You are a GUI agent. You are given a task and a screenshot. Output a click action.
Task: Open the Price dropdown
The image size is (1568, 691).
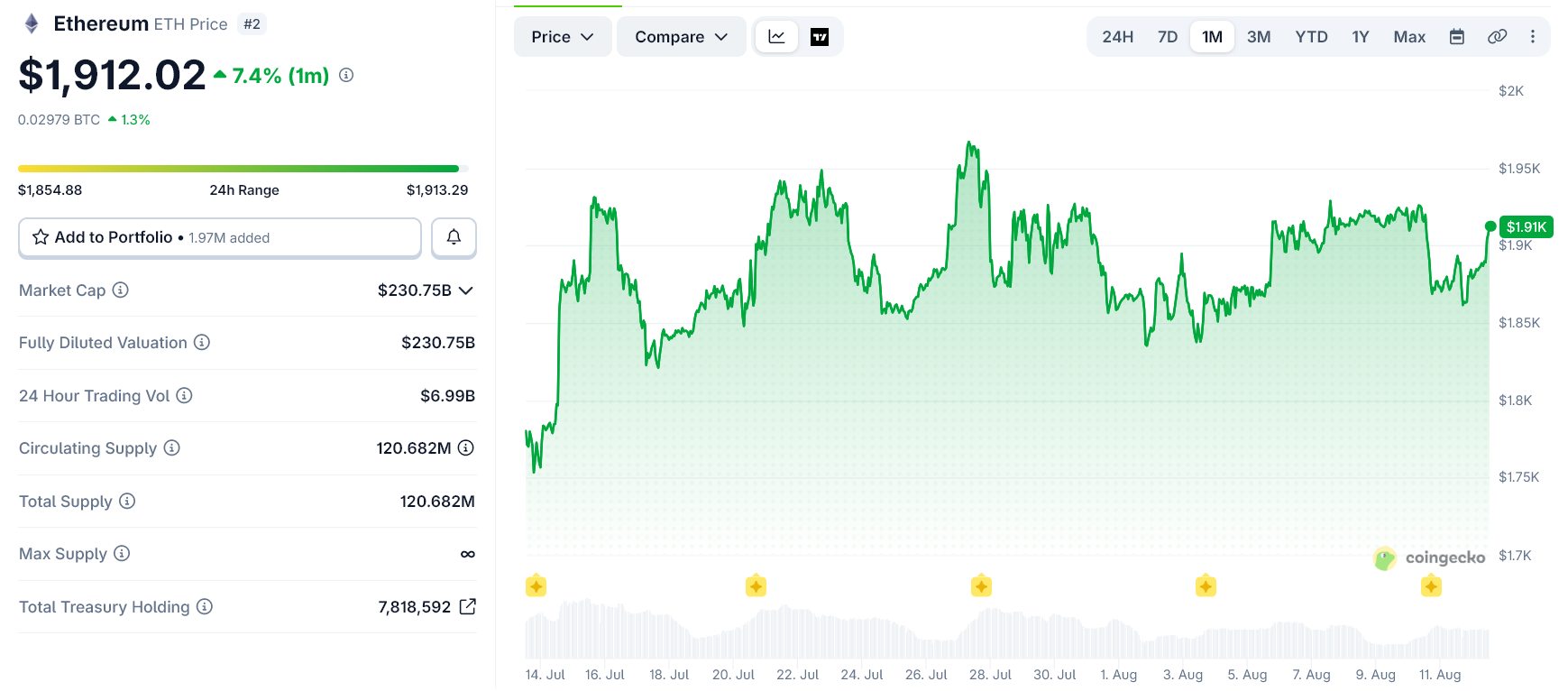click(x=563, y=37)
